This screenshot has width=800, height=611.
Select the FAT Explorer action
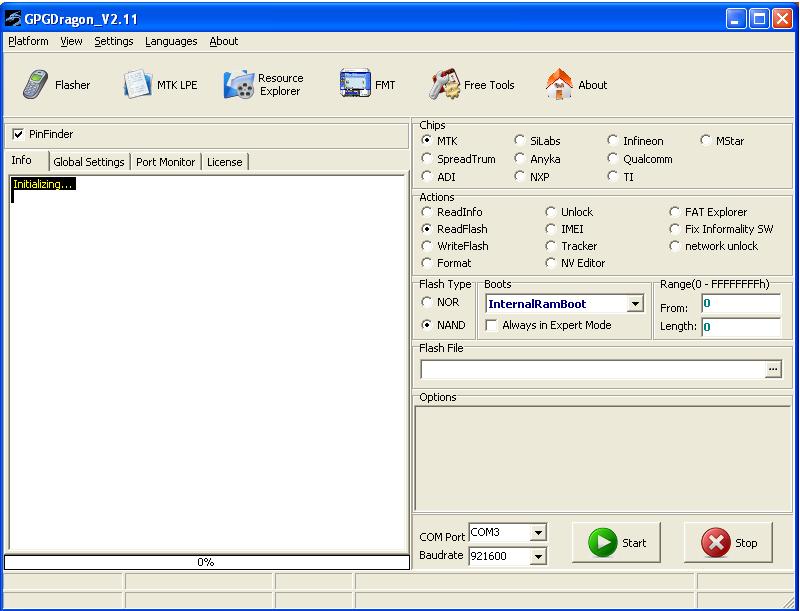point(674,211)
